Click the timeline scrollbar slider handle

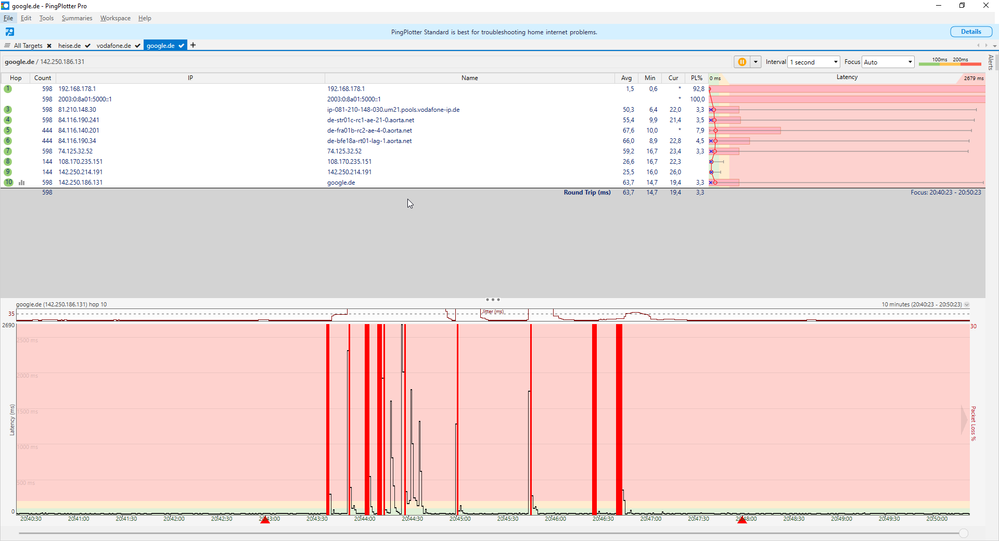click(x=964, y=533)
